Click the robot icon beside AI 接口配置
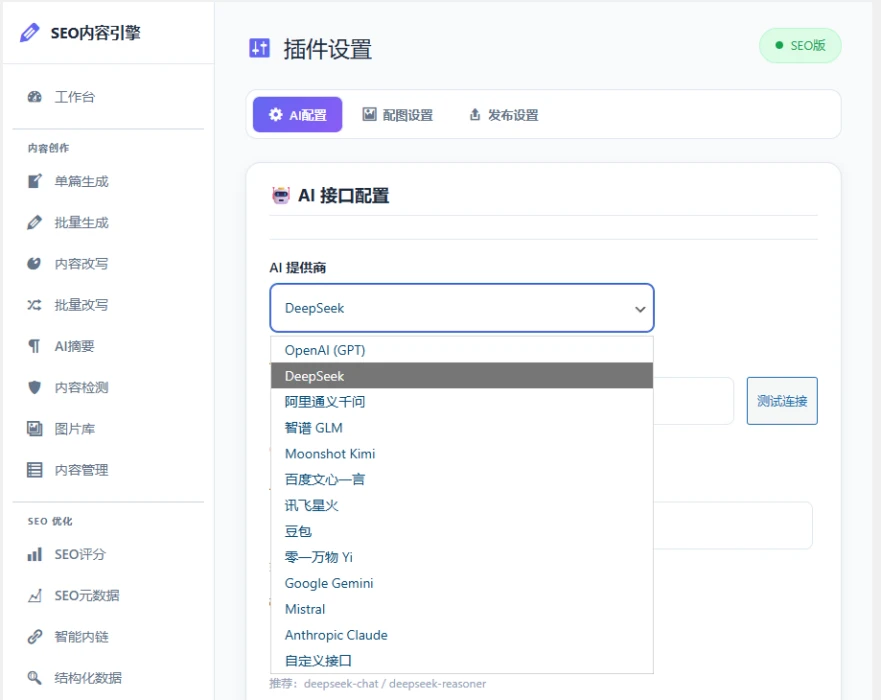This screenshot has height=700, width=881. click(x=281, y=196)
